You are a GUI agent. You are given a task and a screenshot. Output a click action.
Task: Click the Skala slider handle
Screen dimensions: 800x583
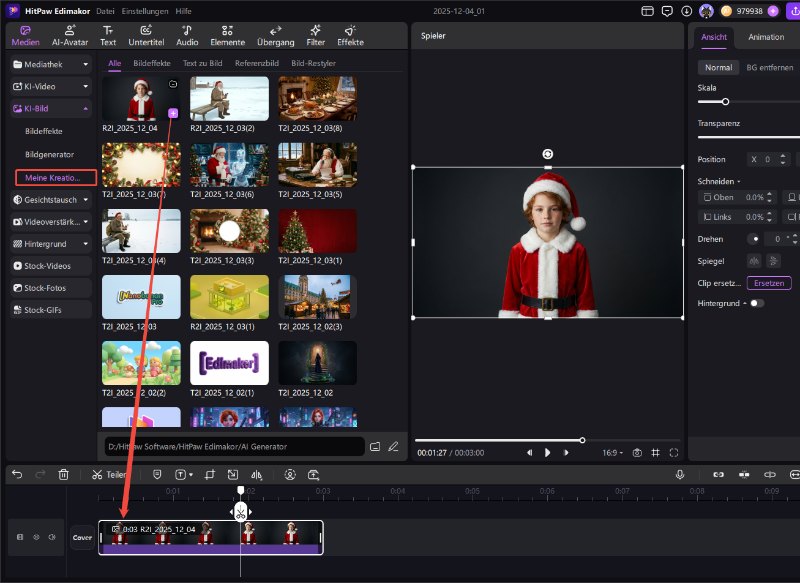click(x=725, y=101)
